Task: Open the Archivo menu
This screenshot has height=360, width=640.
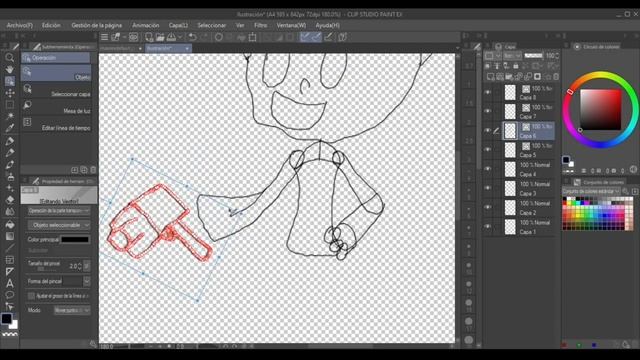Action: (20, 25)
